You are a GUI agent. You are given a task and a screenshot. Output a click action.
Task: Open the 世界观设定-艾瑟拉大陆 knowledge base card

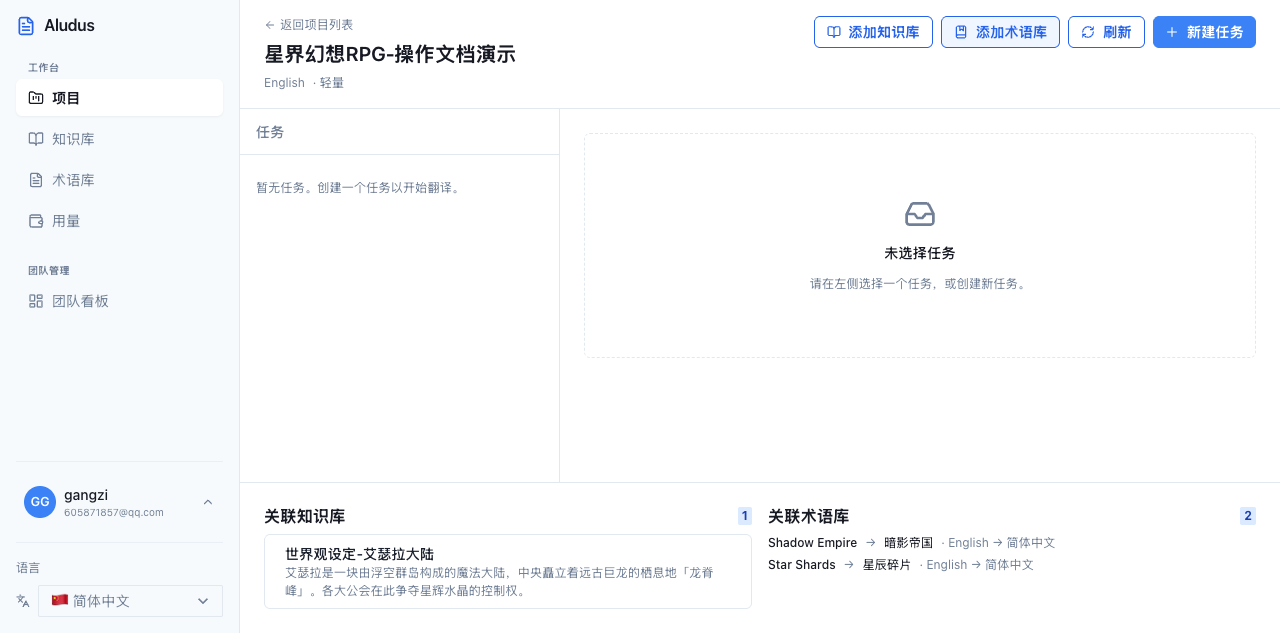click(508, 571)
